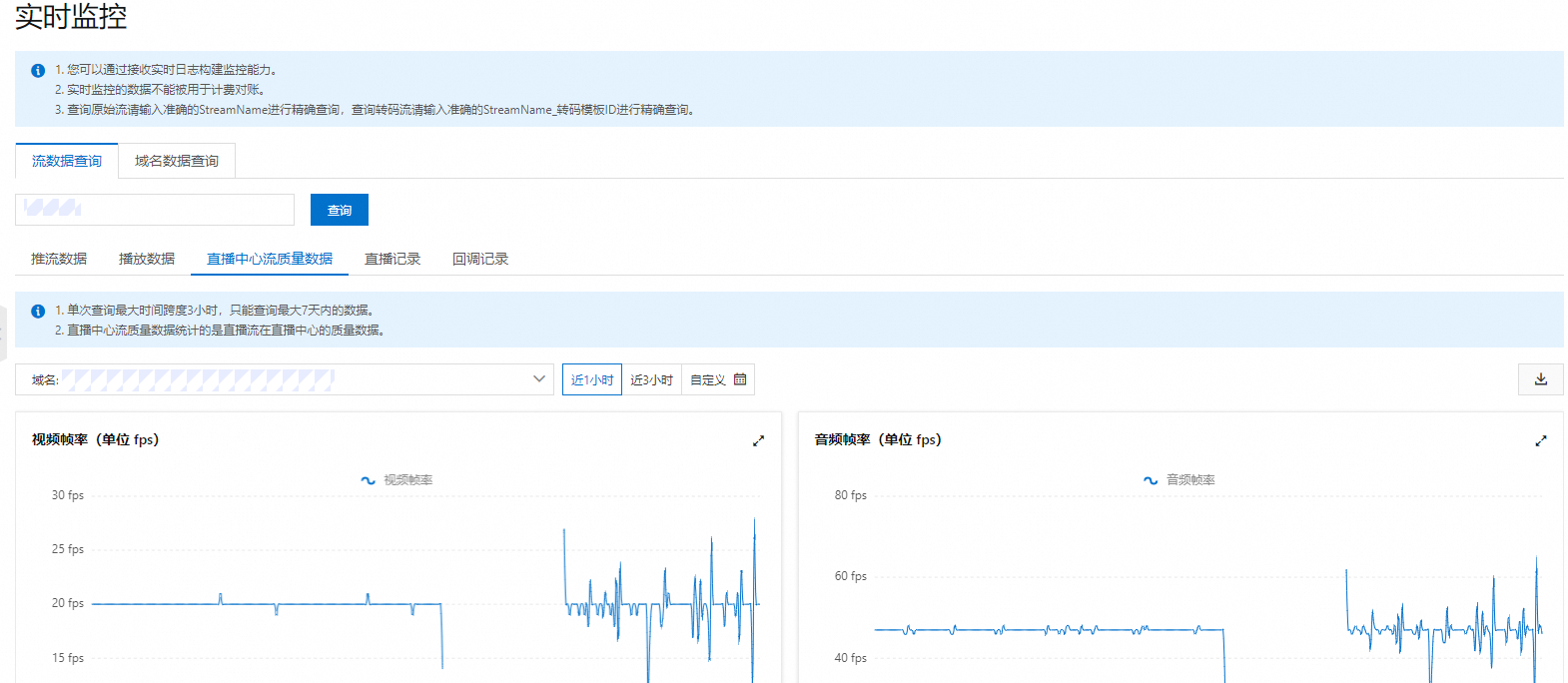The width and height of the screenshot is (1568, 683).
Task: Select the 直播中心流质量数据 tab
Action: (x=270, y=259)
